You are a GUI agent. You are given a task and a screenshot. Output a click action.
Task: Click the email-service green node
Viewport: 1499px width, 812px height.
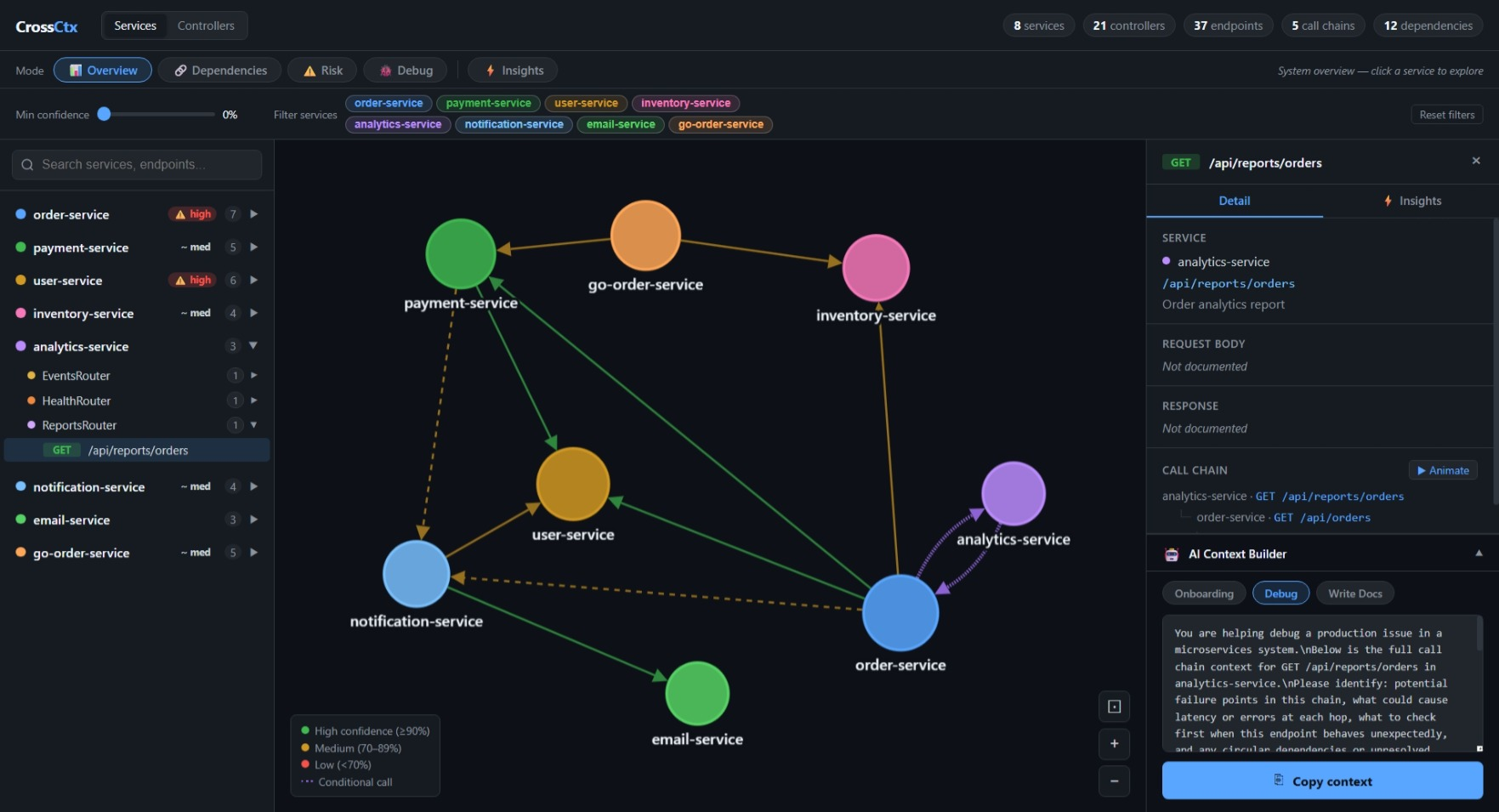point(697,694)
